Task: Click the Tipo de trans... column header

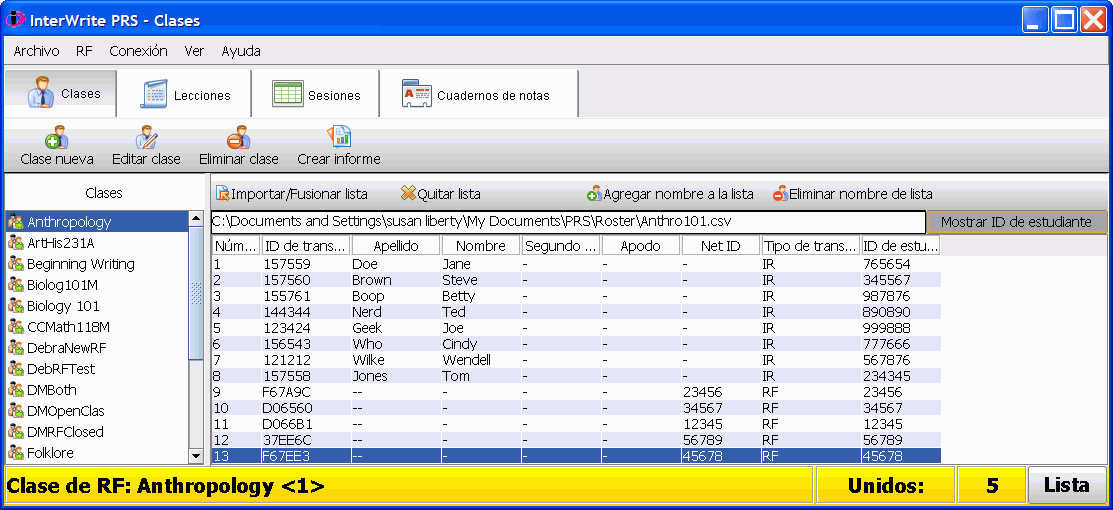Action: click(x=811, y=246)
